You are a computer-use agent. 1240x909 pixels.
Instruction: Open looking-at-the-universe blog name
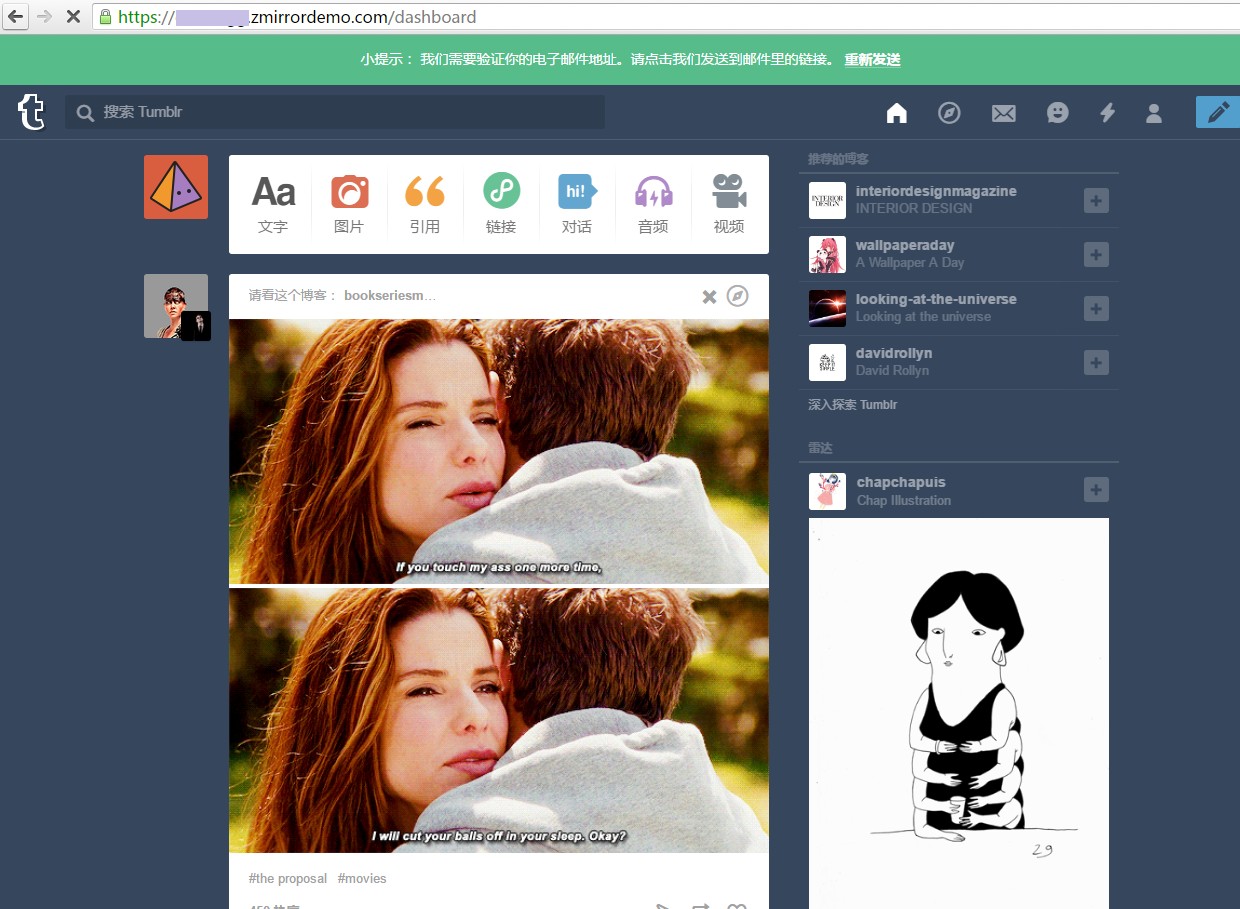[936, 299]
